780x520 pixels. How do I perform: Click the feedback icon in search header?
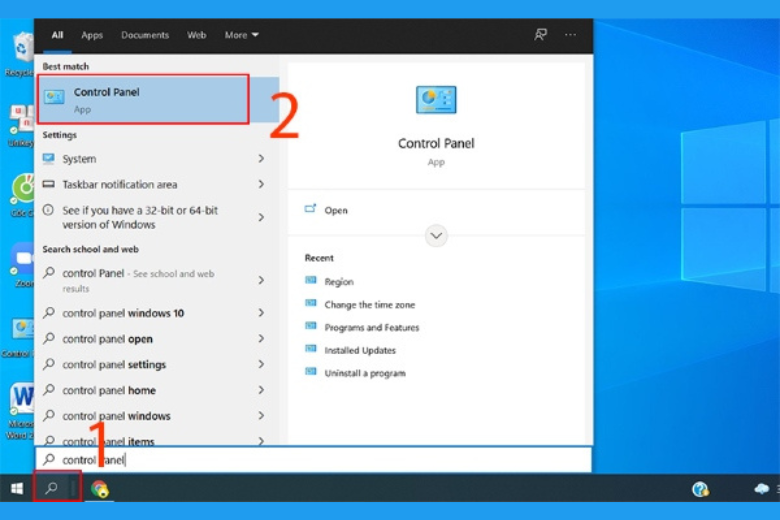tap(540, 35)
